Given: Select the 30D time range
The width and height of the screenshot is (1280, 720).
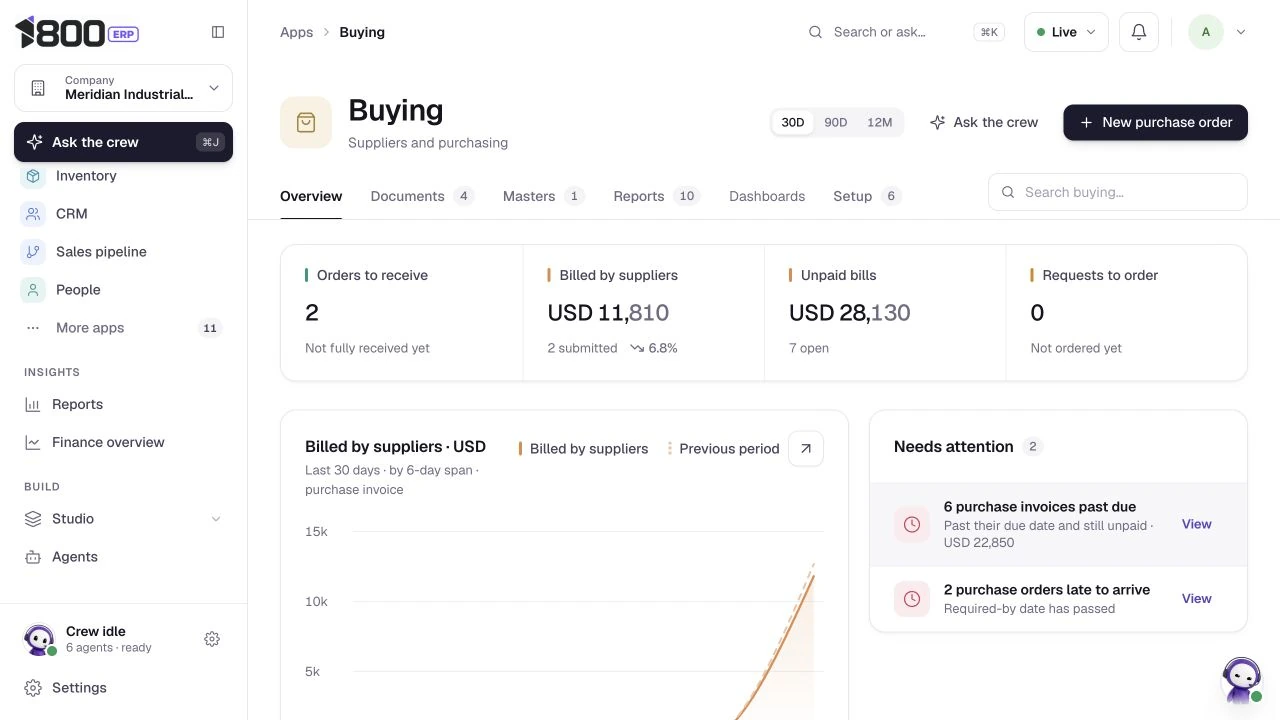Looking at the screenshot, I should click(793, 122).
